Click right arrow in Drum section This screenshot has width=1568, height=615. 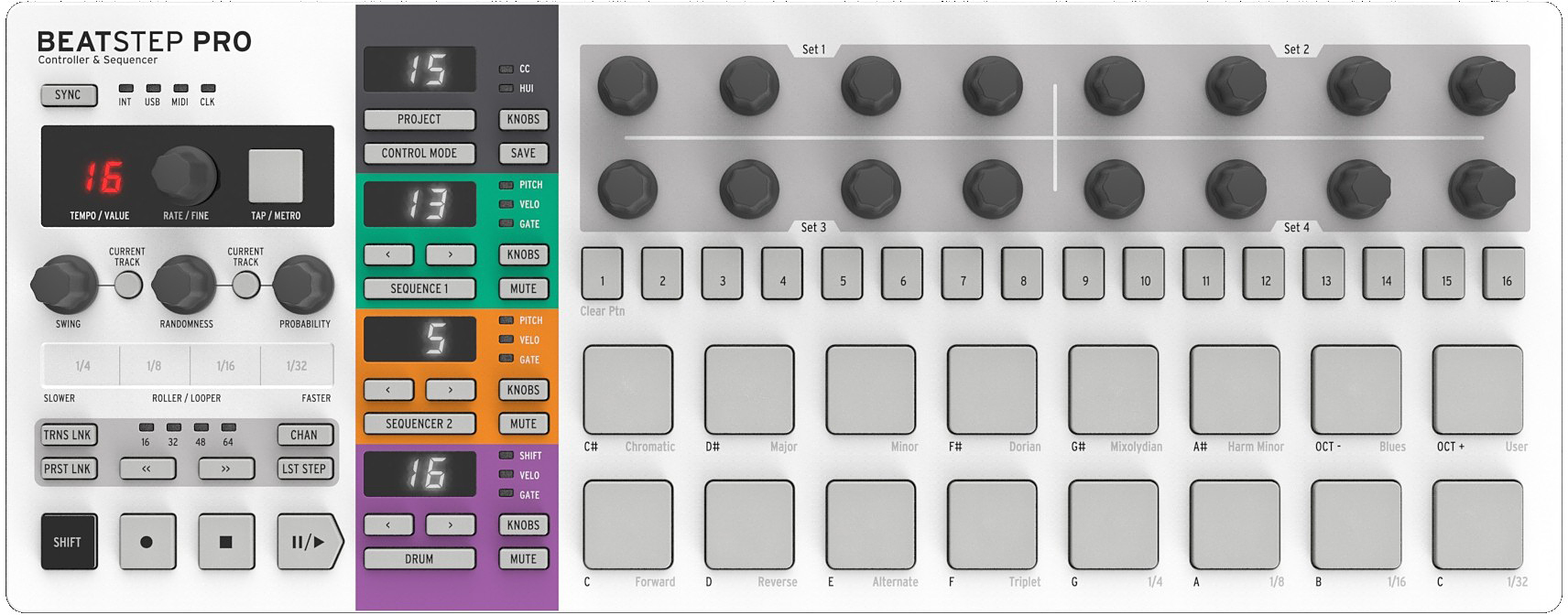[451, 525]
